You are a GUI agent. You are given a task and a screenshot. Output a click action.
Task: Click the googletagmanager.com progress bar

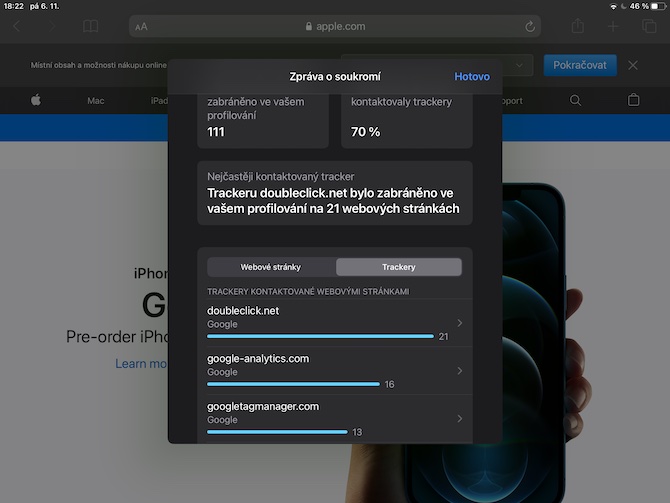pyautogui.click(x=277, y=432)
